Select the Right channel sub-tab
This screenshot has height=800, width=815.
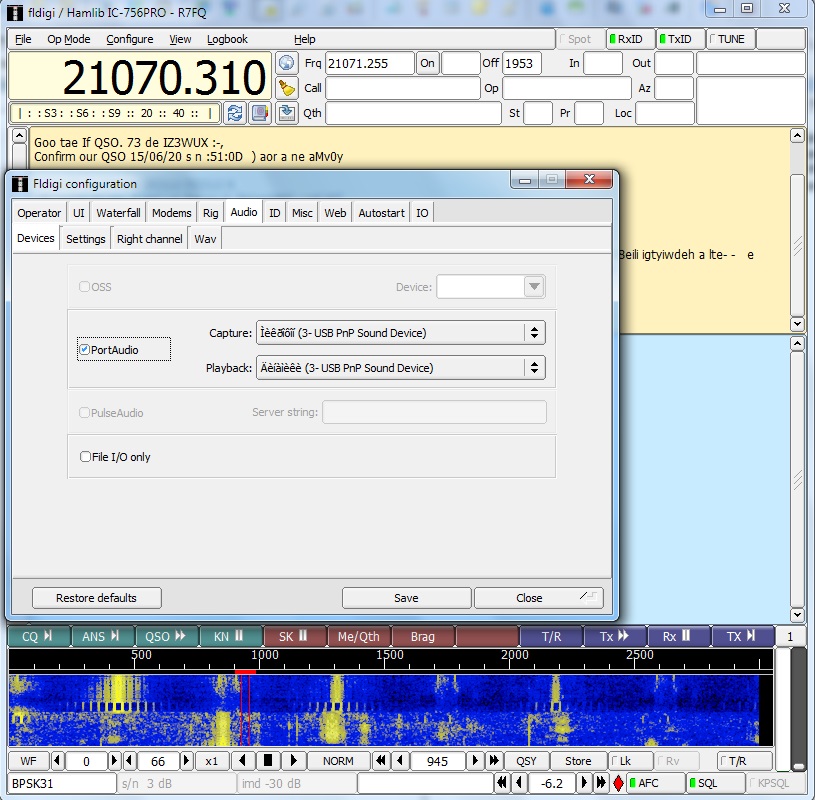tap(149, 239)
